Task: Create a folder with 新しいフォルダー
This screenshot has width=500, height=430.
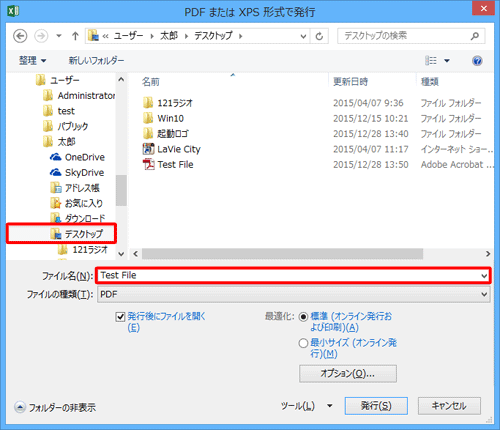Action: coord(96,61)
